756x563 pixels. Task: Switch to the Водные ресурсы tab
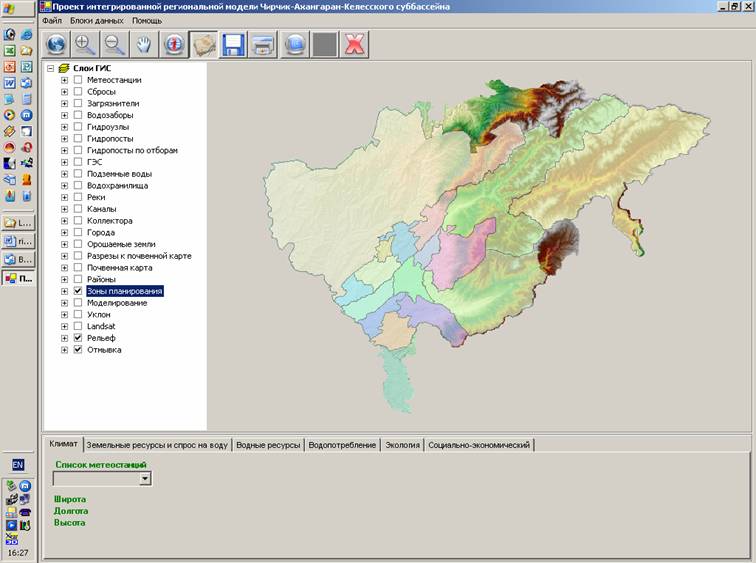(267, 445)
